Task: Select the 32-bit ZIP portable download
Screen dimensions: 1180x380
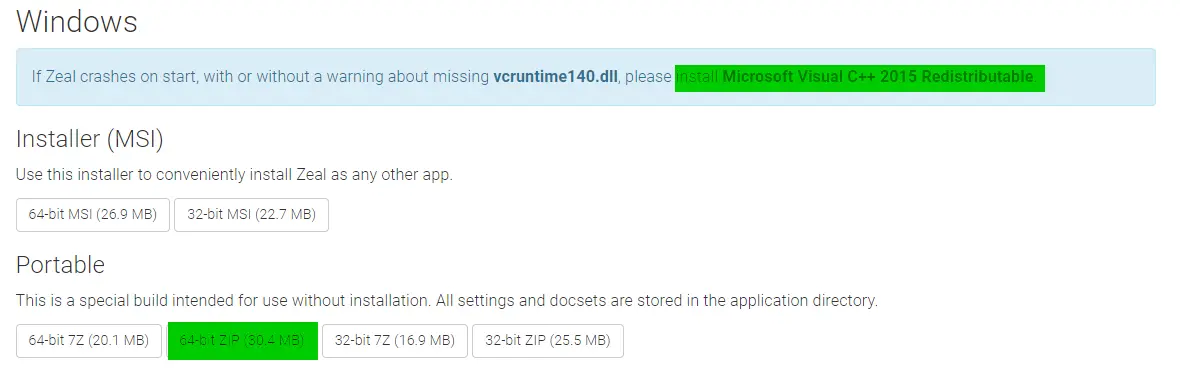Action: [548, 341]
